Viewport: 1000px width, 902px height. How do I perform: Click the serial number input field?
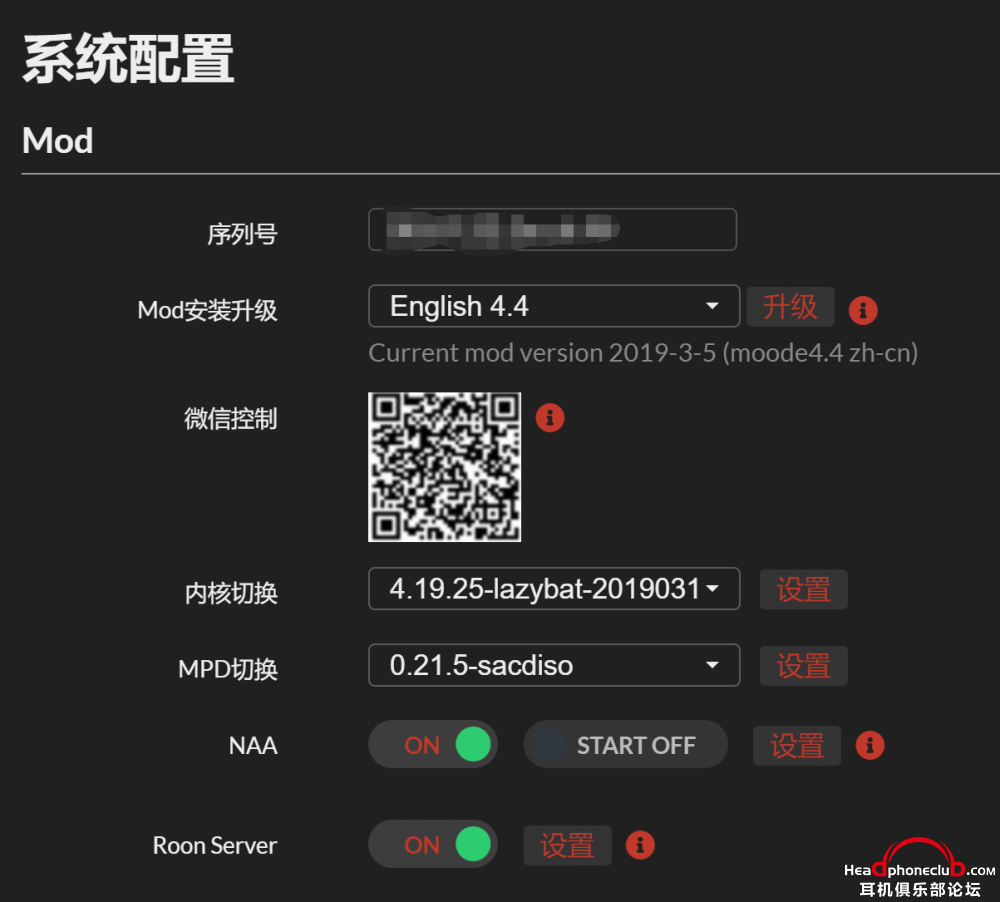tap(552, 230)
